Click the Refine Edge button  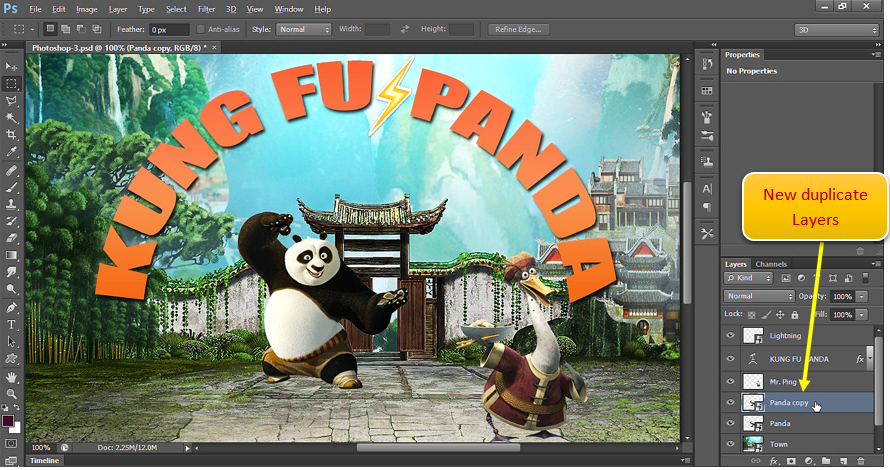pyautogui.click(x=518, y=29)
